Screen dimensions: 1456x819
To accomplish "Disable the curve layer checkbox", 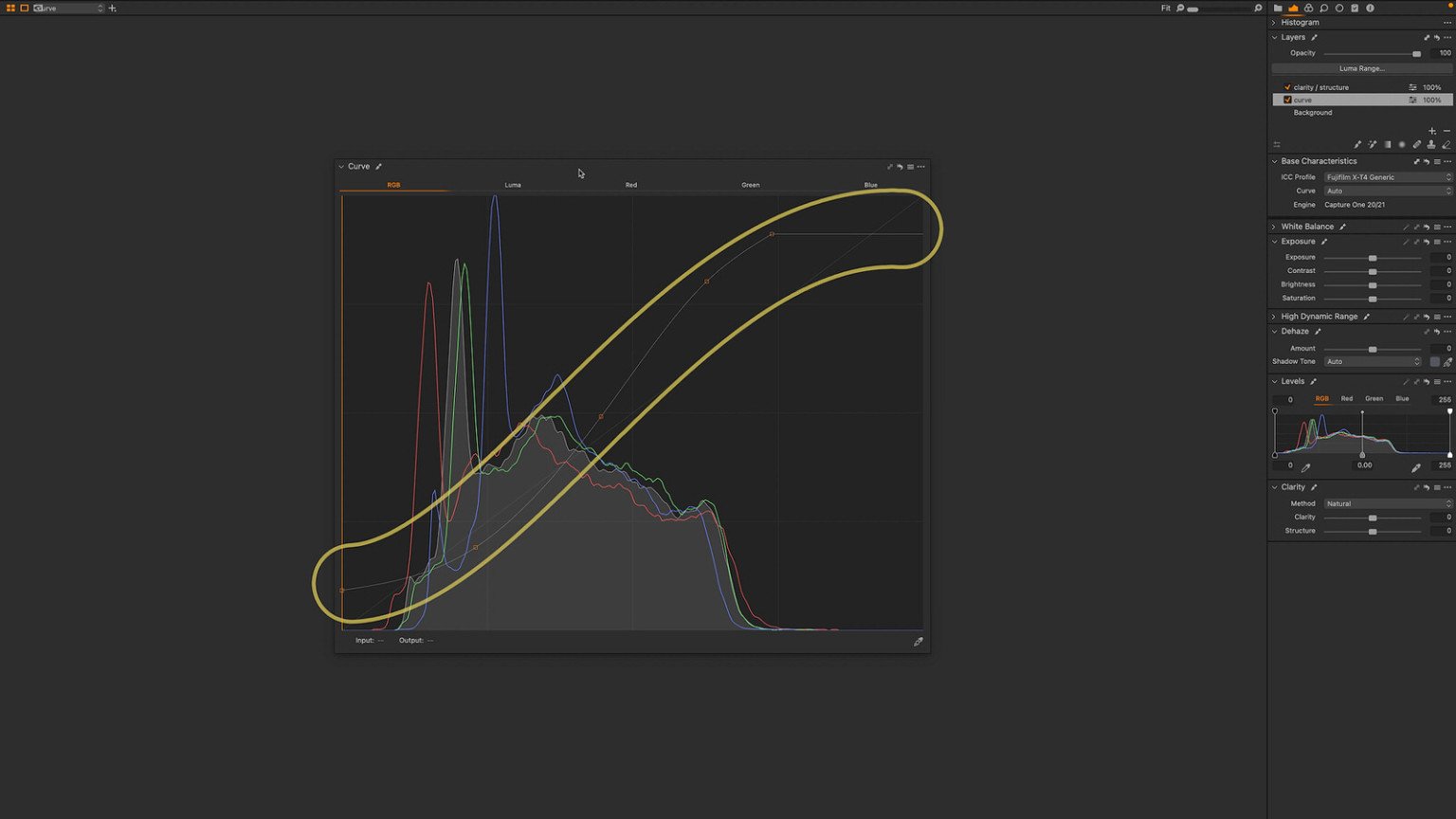I will click(1287, 100).
